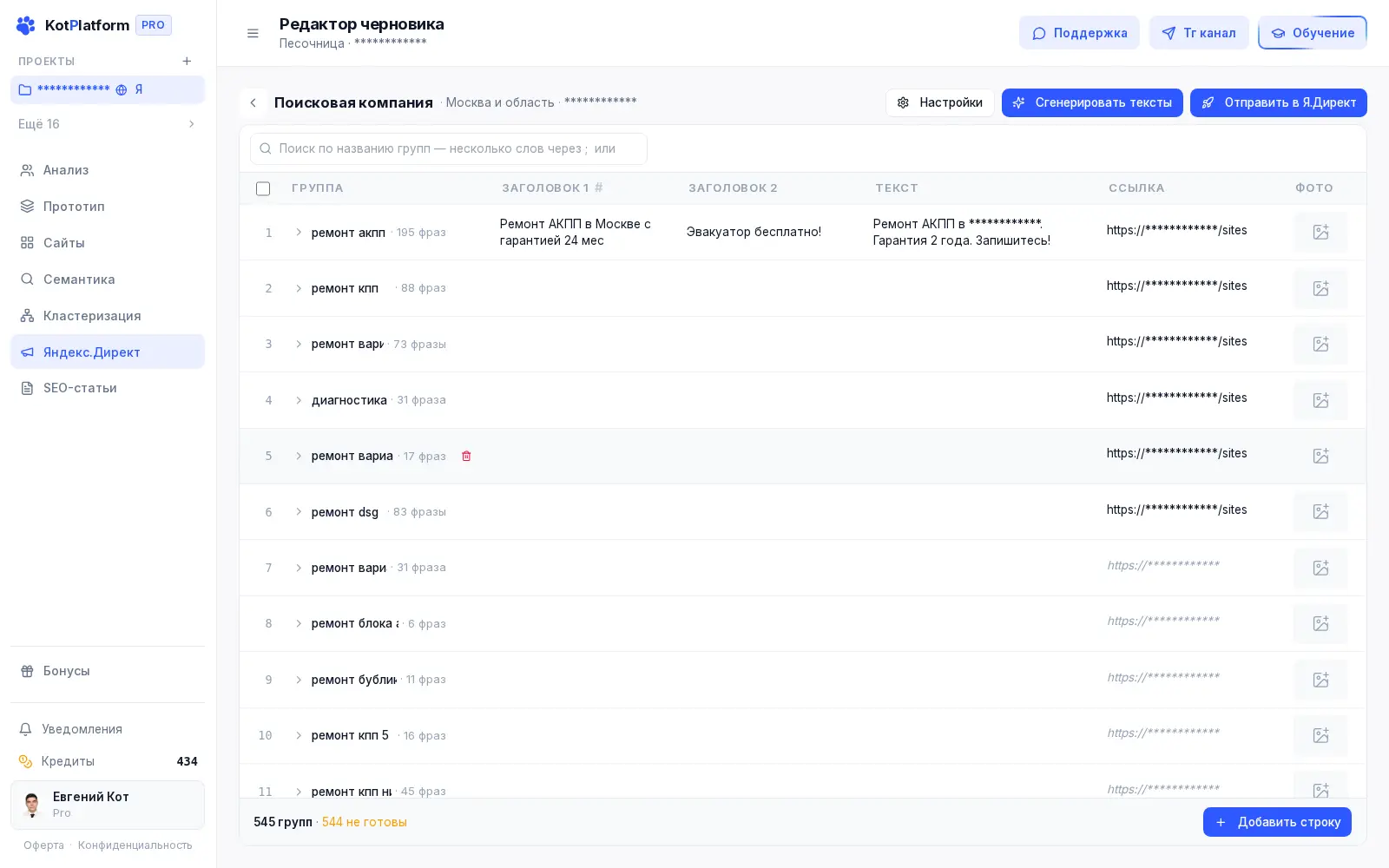Add photo for the ремонт бублика row
This screenshot has width=1389, height=868.
click(1320, 680)
